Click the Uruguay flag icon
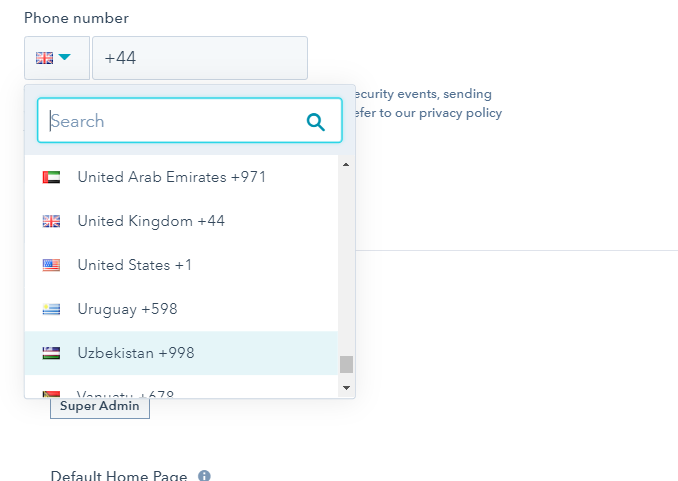Viewport: 678px width, 481px height. click(51, 309)
